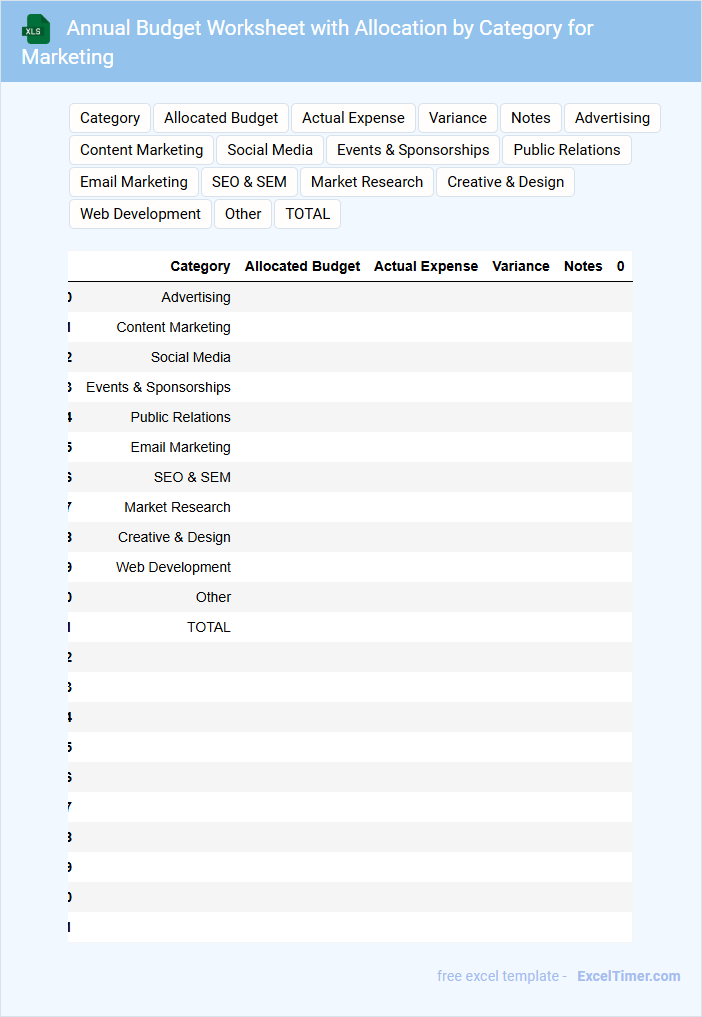Choose the Variance tag

point(457,118)
